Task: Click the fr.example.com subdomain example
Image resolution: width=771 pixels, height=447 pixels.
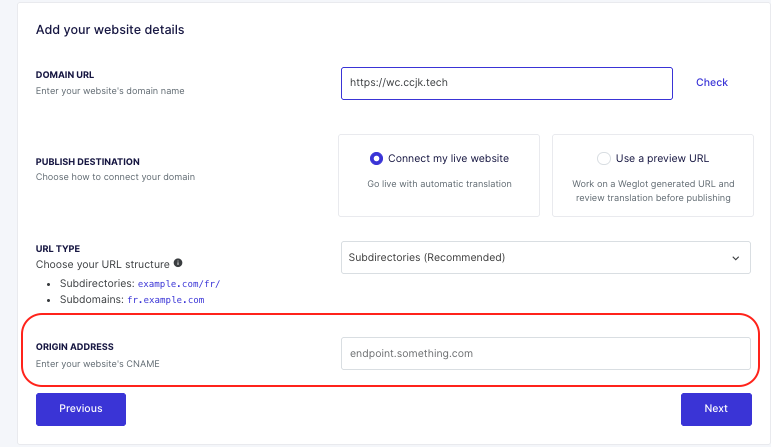Action: (166, 299)
